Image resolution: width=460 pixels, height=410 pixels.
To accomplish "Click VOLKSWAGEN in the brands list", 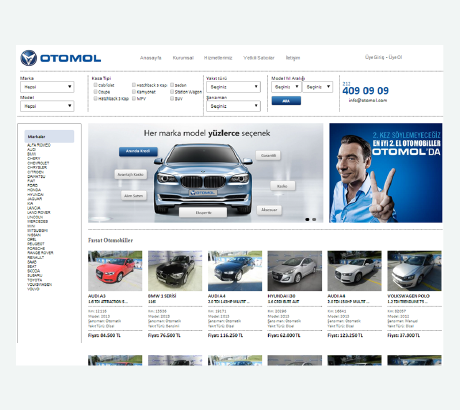I will (40, 285).
